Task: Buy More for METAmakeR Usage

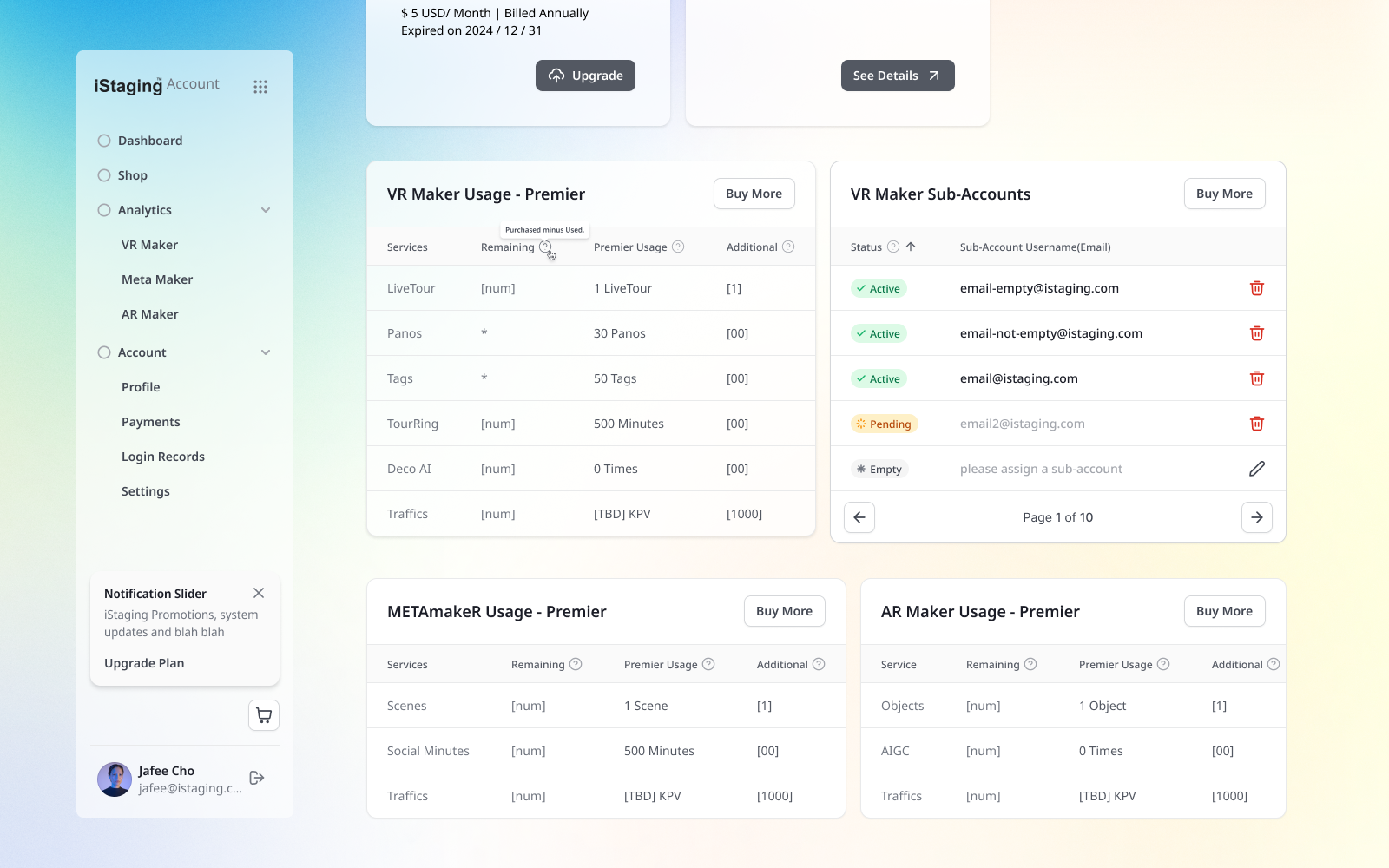Action: pos(784,611)
